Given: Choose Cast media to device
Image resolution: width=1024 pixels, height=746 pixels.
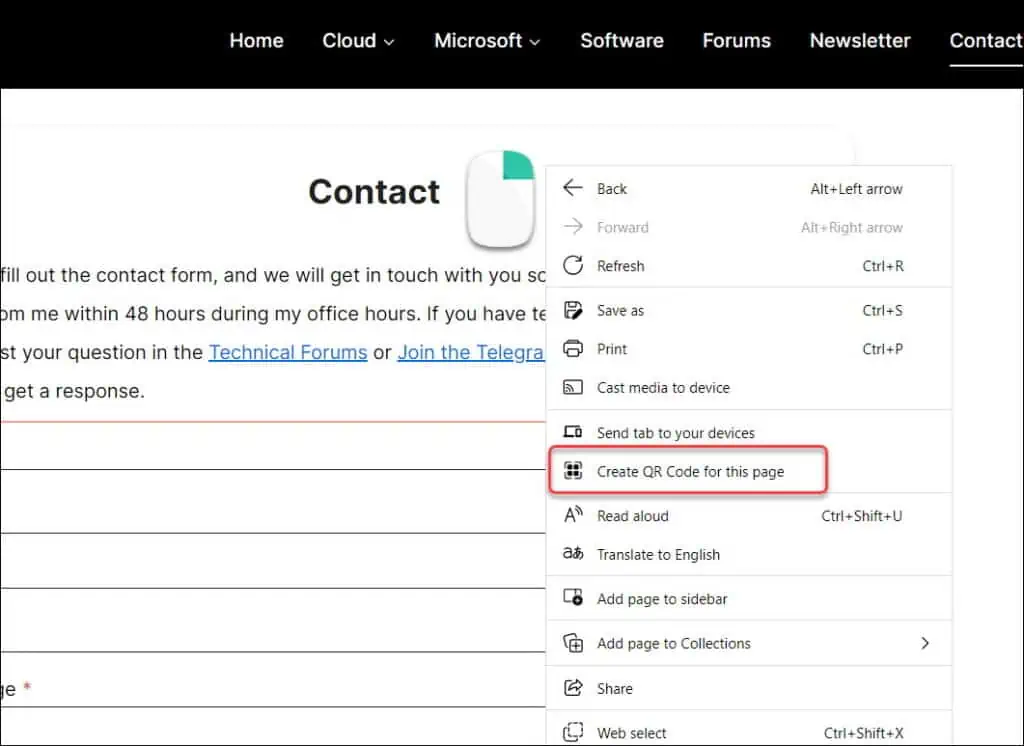Looking at the screenshot, I should [748, 387].
